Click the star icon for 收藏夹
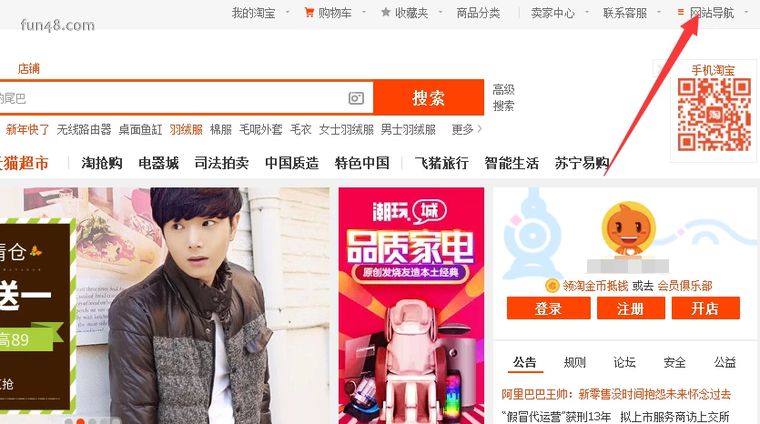 click(386, 13)
